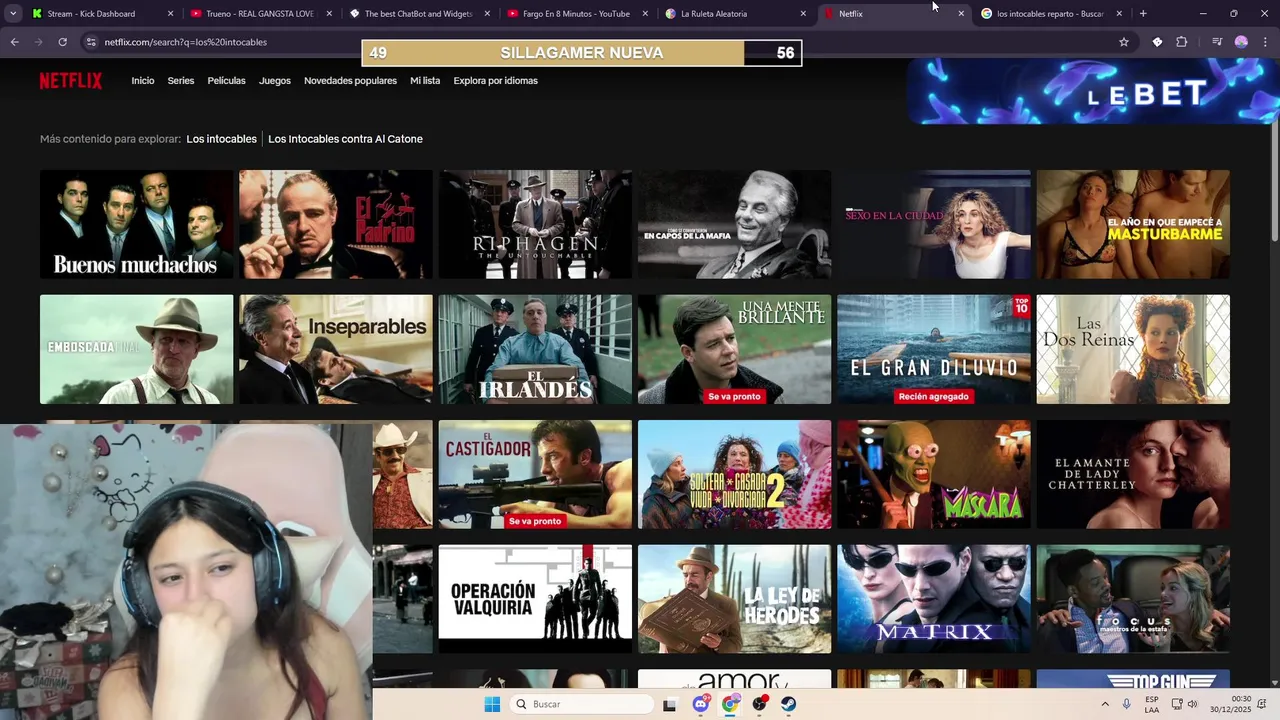Switch to the Stream - Kick Dashboard tab
This screenshot has width=1280, height=720.
91,14
